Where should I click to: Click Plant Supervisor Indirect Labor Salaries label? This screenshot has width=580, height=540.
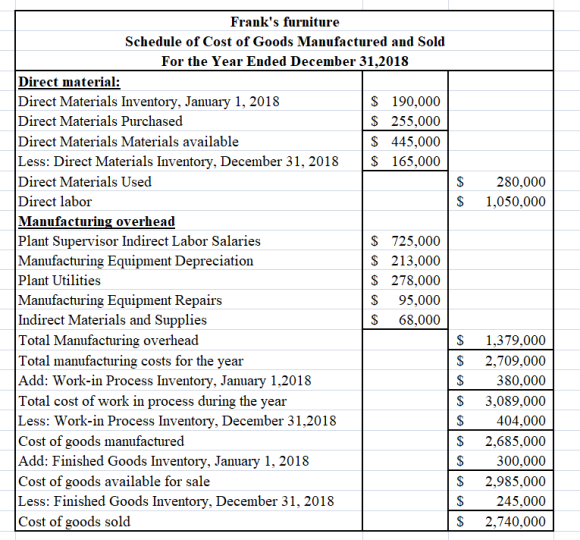tap(139, 241)
